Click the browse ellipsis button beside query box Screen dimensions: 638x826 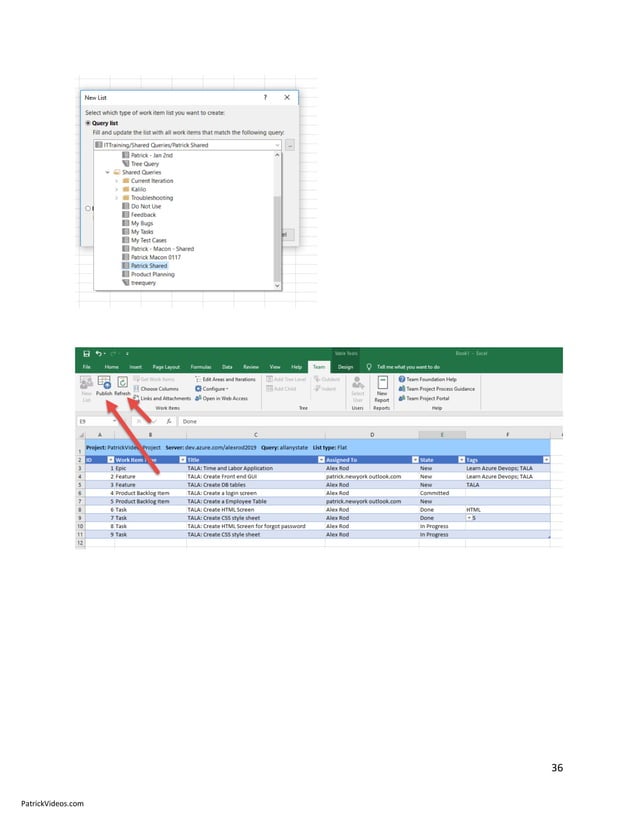[x=290, y=145]
